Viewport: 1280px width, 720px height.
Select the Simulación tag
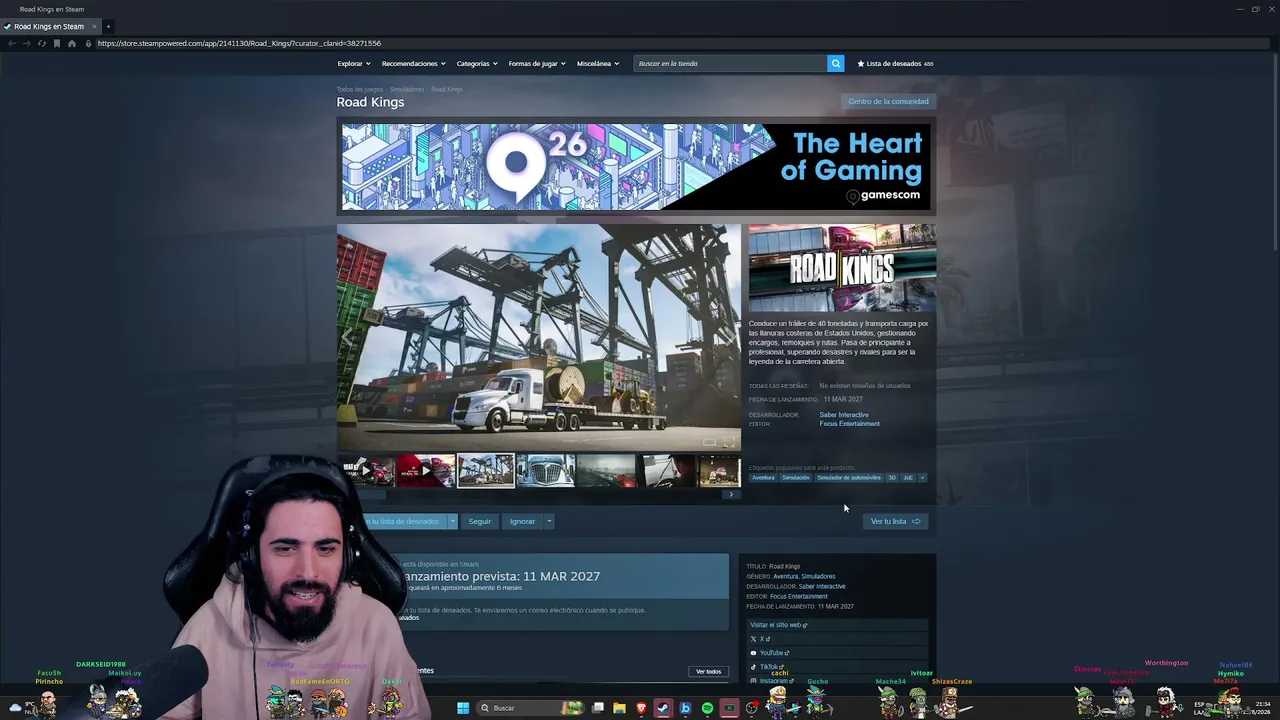pos(796,478)
